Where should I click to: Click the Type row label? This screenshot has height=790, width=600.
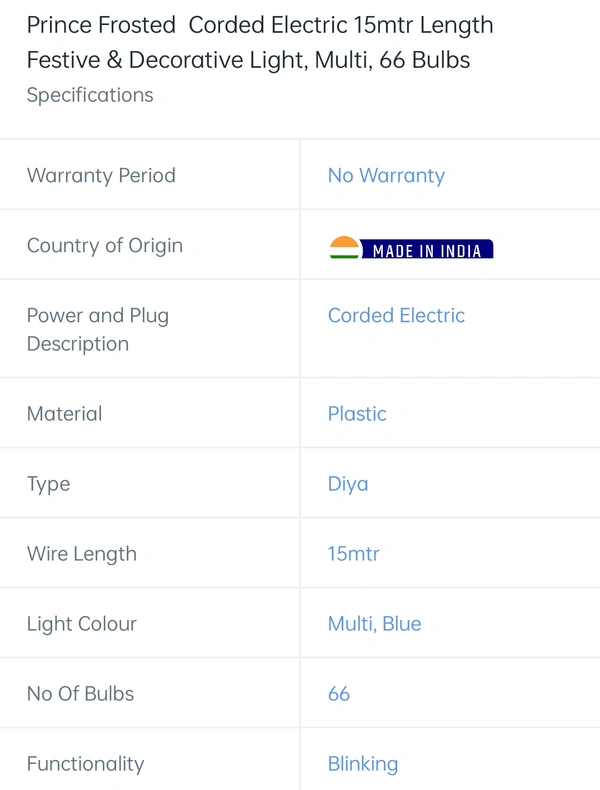(47, 483)
